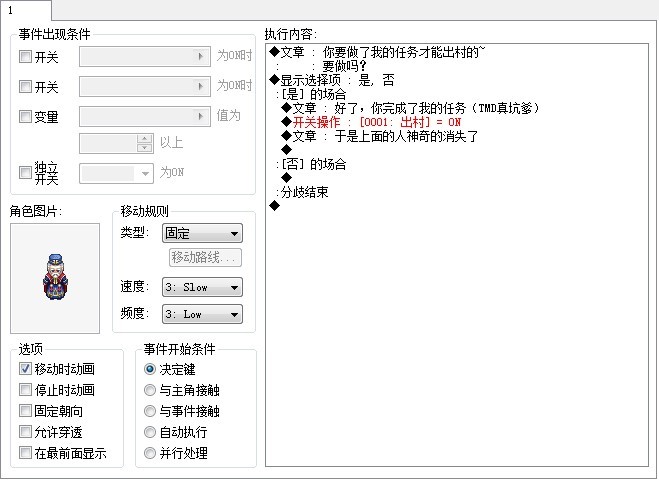Click the variable value 以上 number field
This screenshot has height=480, width=659.
coord(108,143)
